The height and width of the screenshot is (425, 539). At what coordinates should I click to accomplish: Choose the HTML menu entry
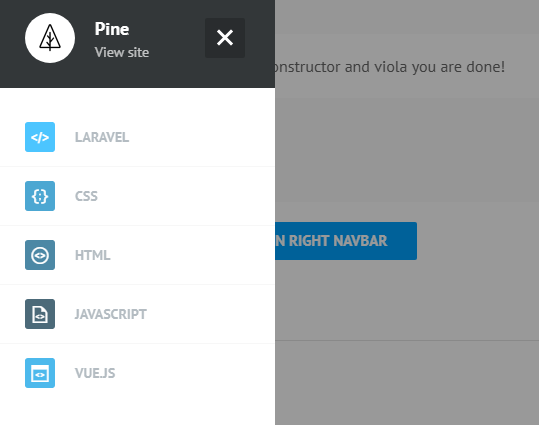pyautogui.click(x=92, y=255)
